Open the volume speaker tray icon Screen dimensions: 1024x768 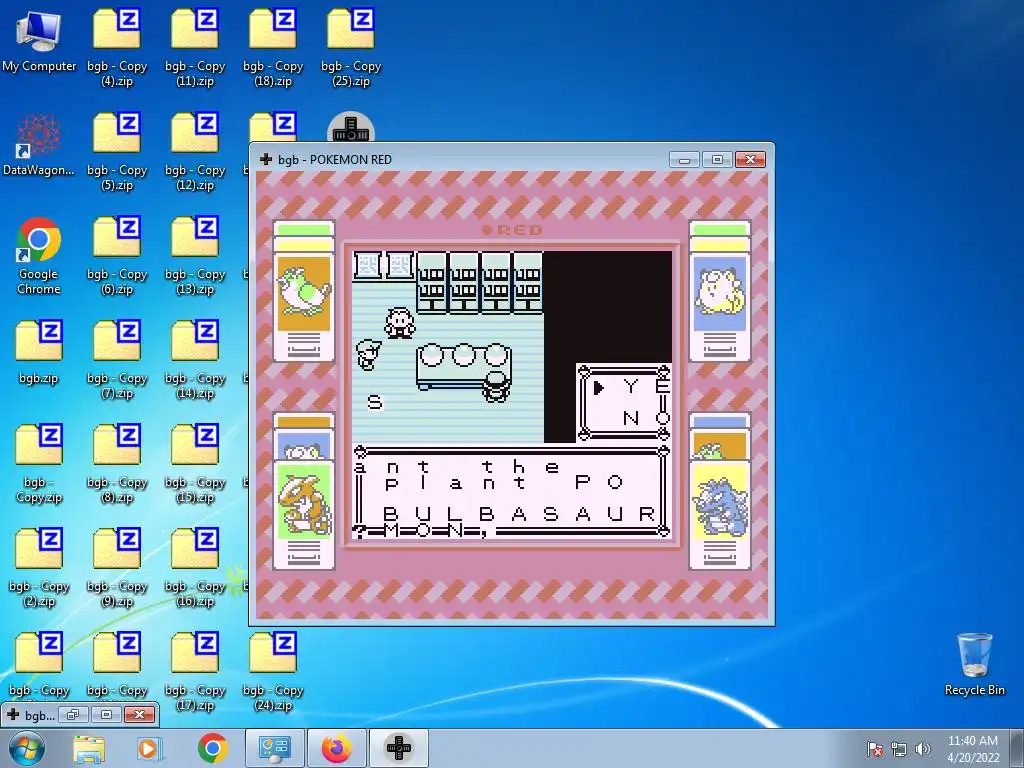click(923, 749)
